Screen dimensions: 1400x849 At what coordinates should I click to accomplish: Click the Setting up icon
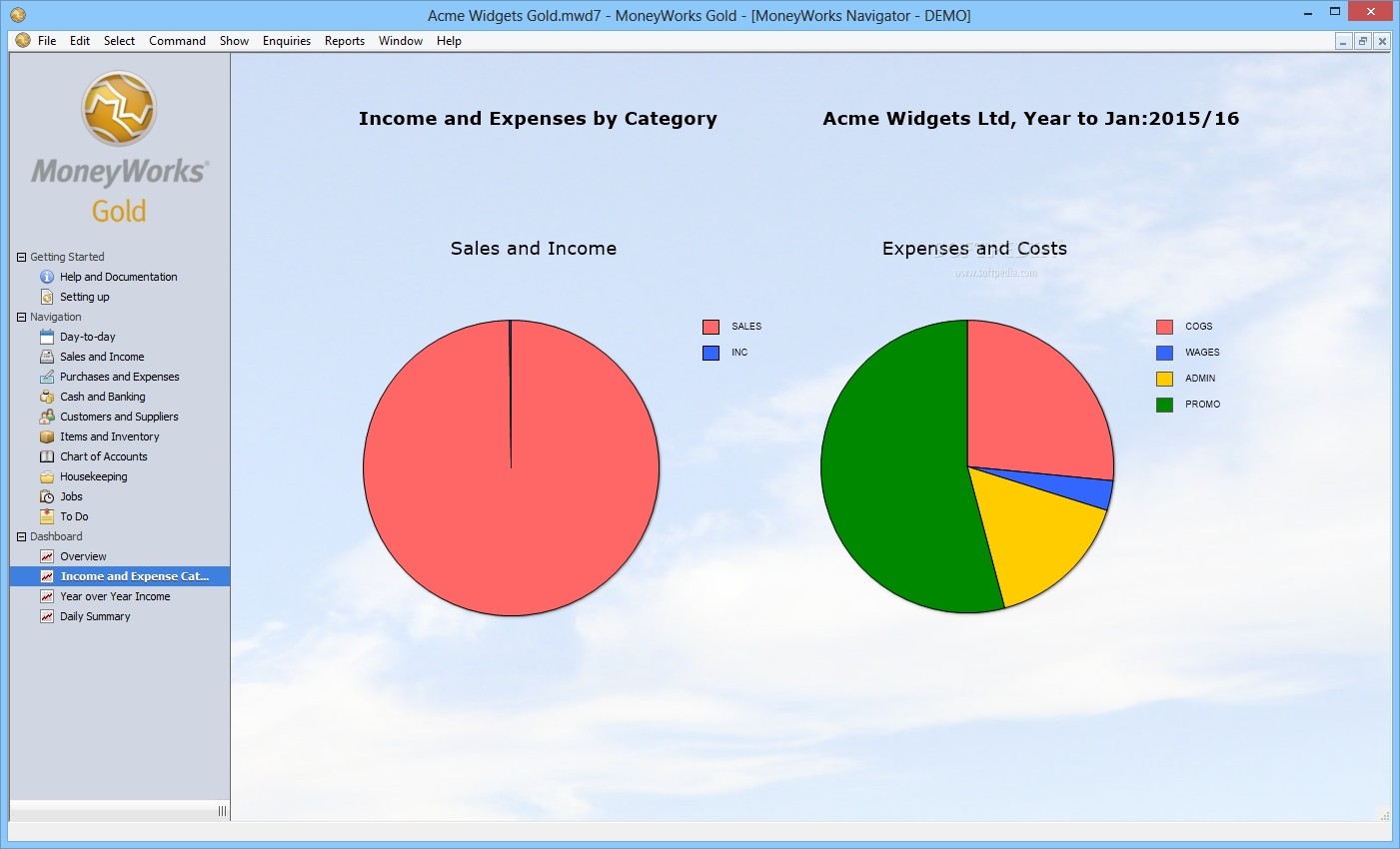click(x=47, y=297)
